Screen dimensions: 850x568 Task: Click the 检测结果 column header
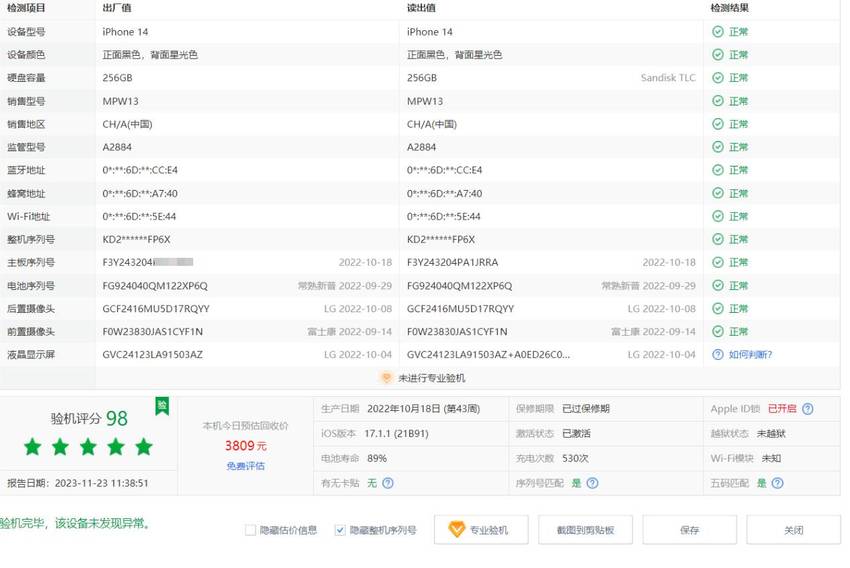(730, 8)
